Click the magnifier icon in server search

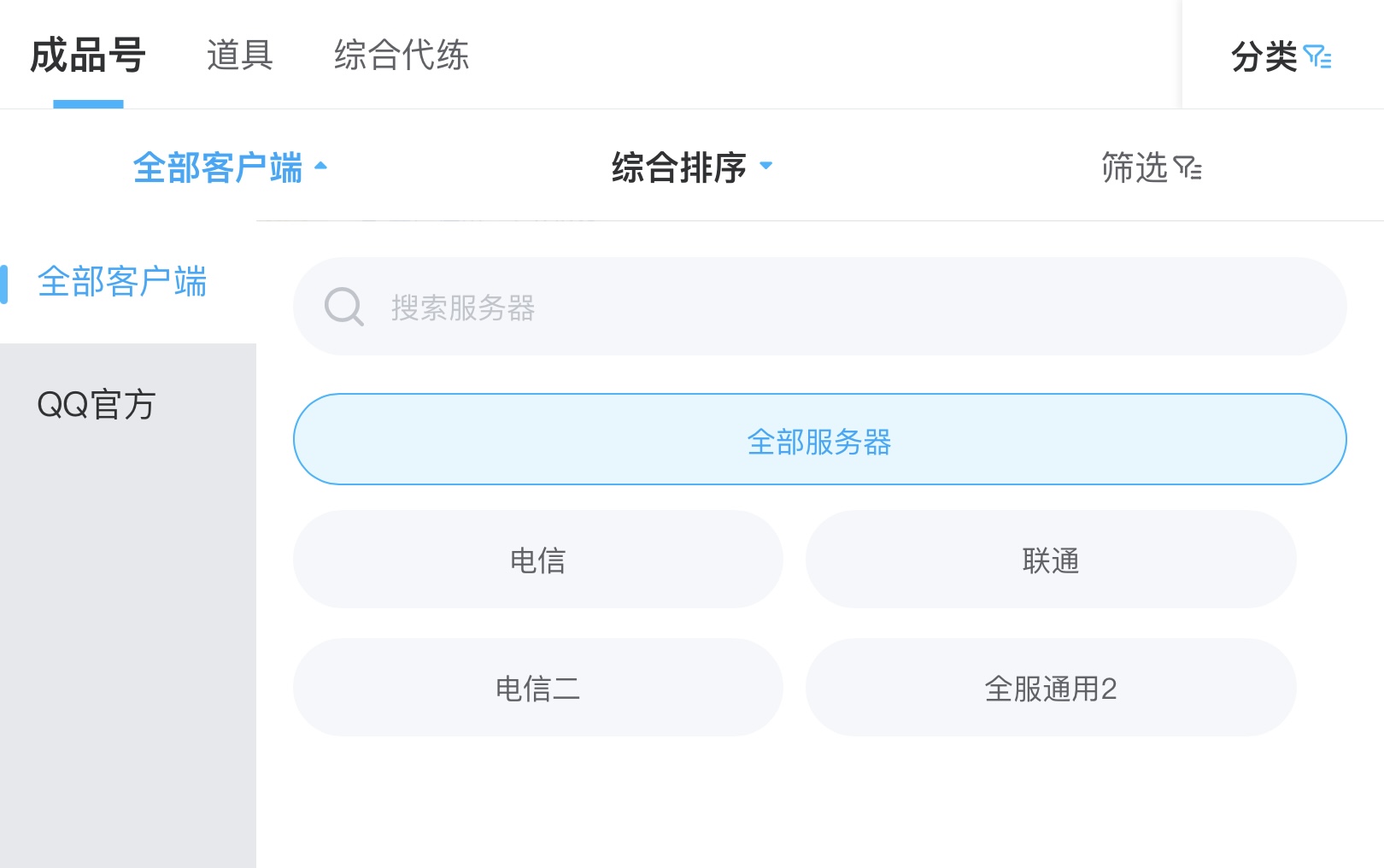point(344,307)
